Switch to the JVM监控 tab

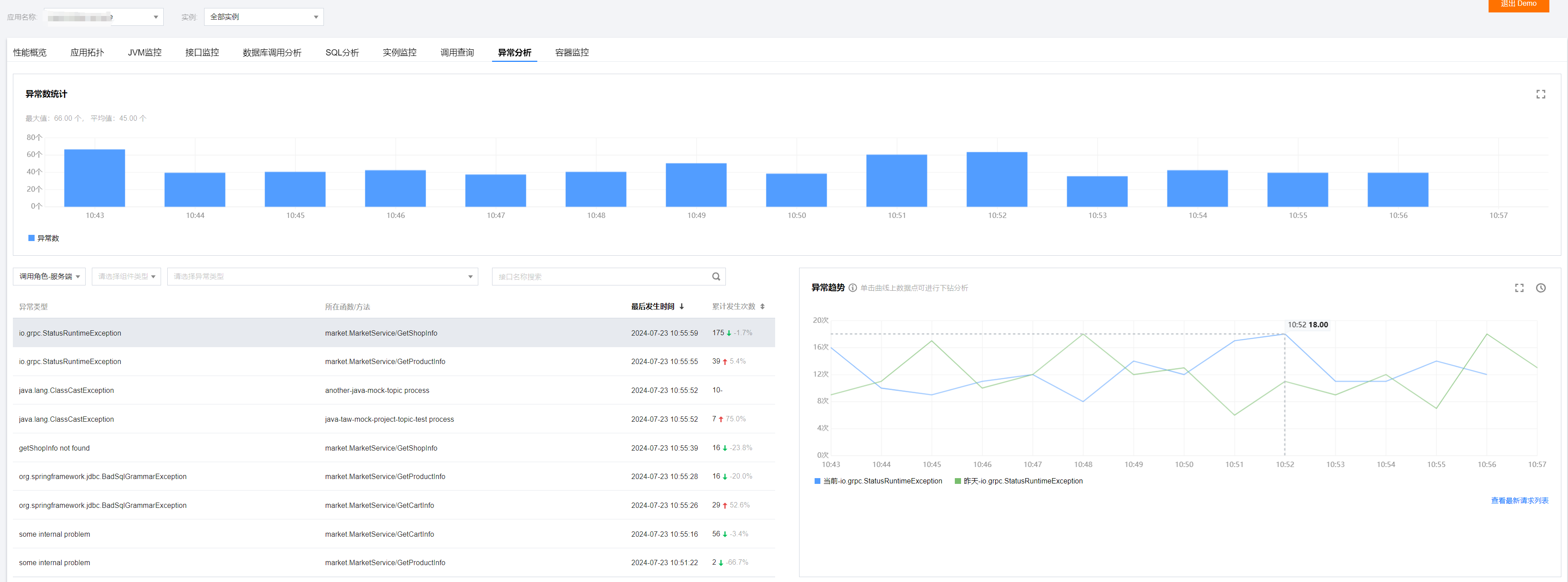(144, 52)
